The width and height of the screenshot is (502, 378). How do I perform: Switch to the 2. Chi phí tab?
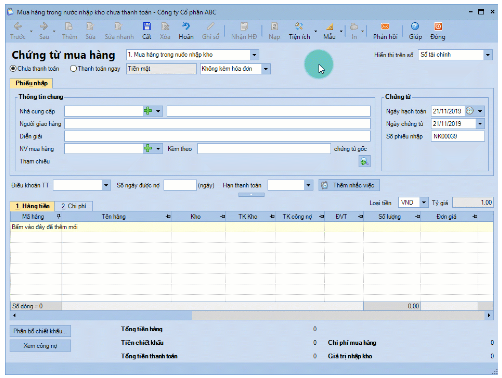(x=74, y=206)
